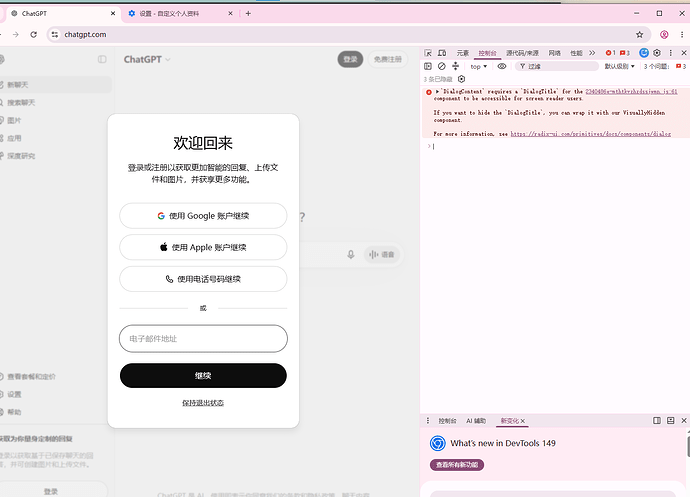Open the 源代码/来源 (Sources) tab
Viewport: 690px width, 497px height.
point(522,53)
